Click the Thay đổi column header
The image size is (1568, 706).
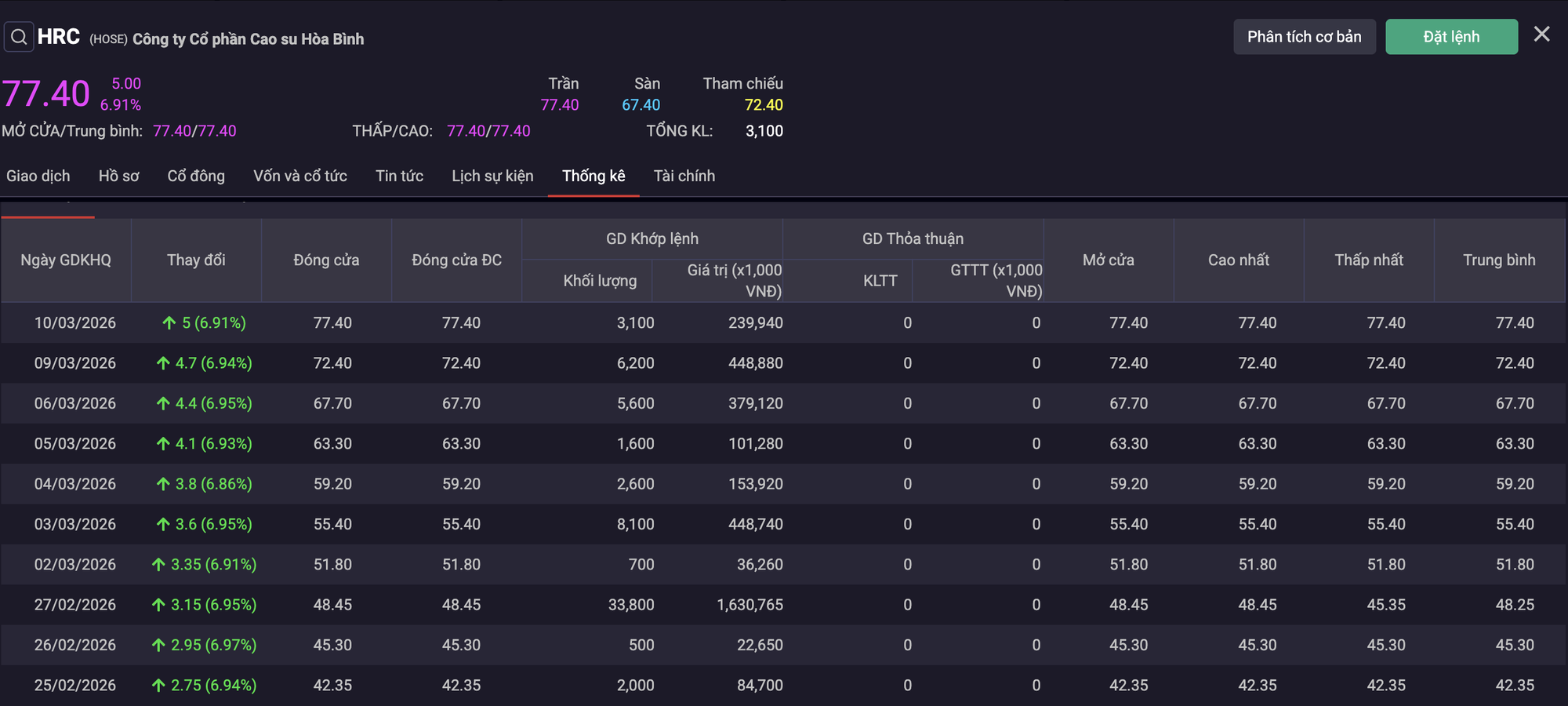pyautogui.click(x=196, y=260)
